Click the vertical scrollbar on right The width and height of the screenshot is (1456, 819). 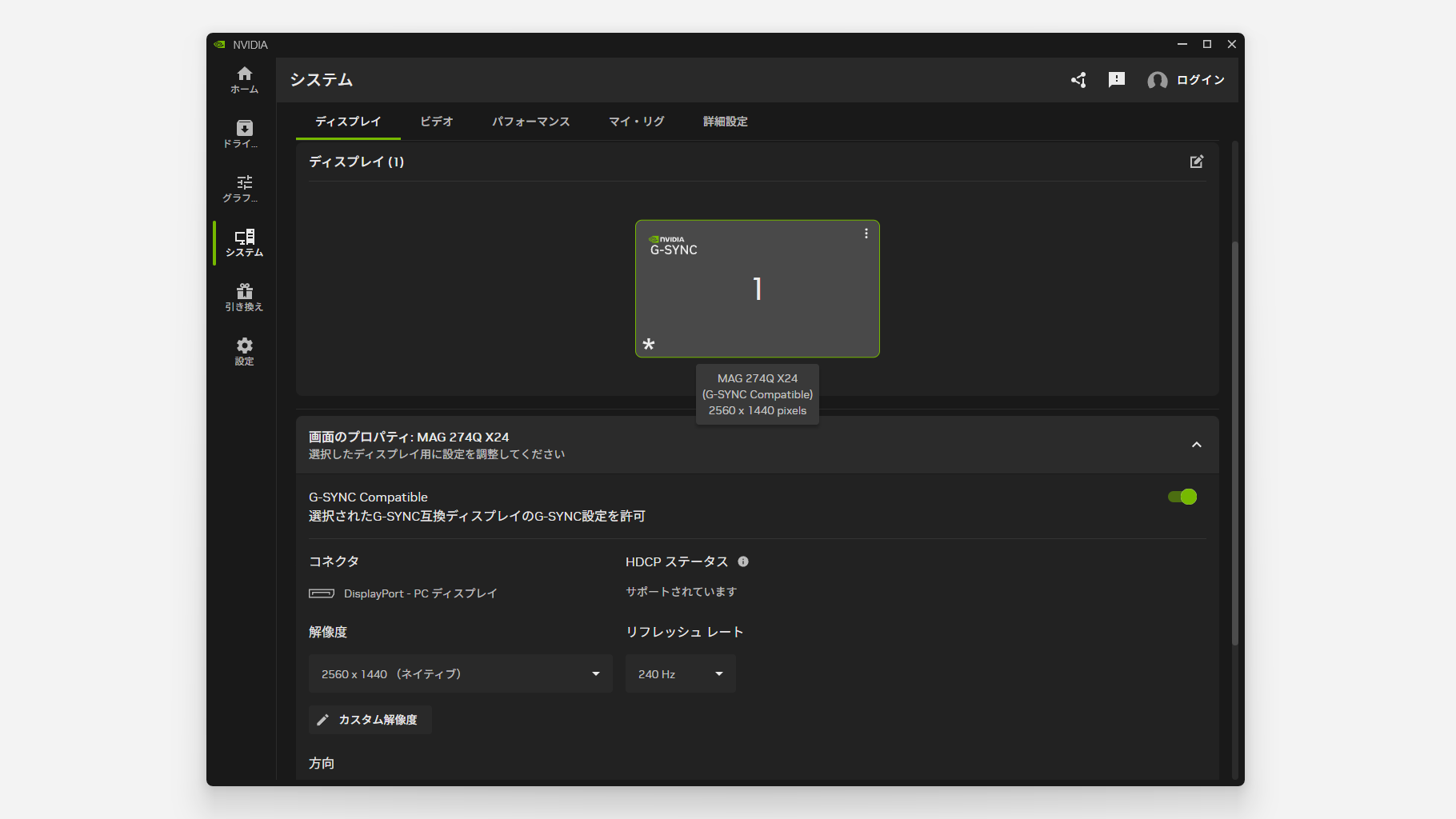click(1235, 442)
